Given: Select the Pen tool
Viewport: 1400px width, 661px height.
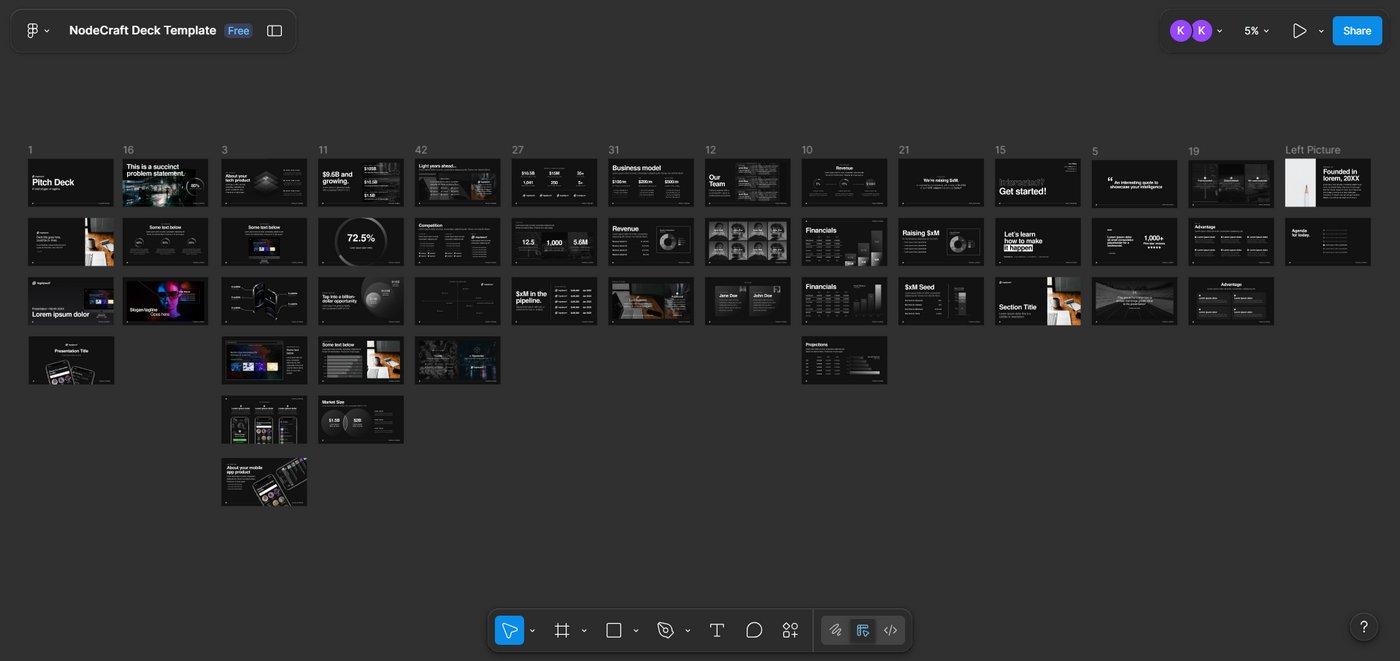Looking at the screenshot, I should [665, 630].
